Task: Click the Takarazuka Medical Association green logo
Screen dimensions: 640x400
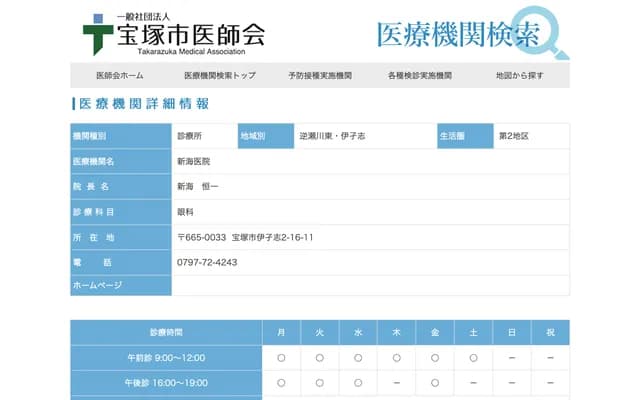Action: (98, 35)
